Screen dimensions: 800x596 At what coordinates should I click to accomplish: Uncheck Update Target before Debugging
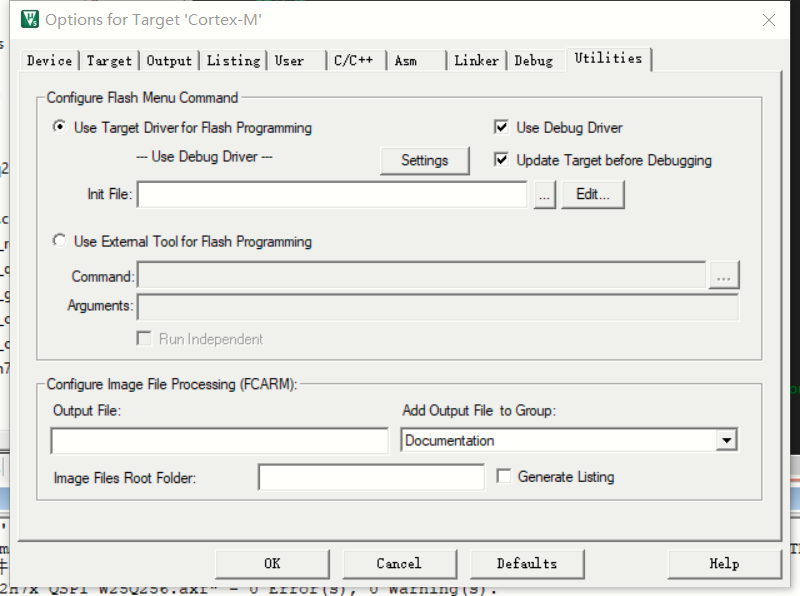click(x=501, y=160)
